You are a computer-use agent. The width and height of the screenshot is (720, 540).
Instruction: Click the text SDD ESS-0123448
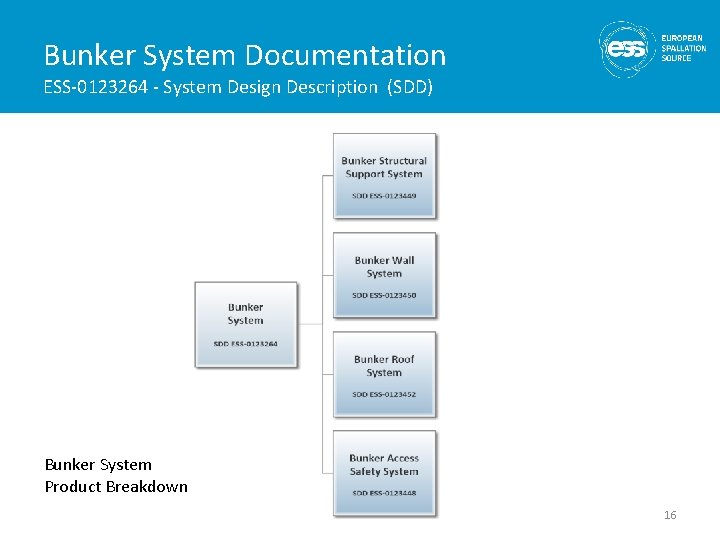384,493
